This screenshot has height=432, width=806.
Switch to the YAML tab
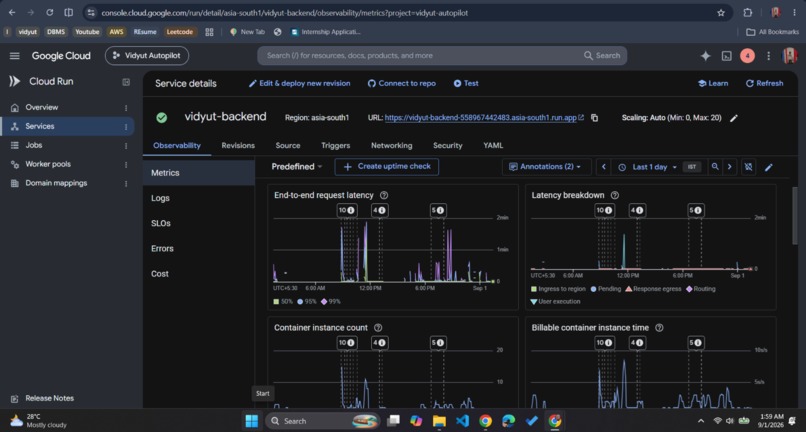[x=493, y=146]
